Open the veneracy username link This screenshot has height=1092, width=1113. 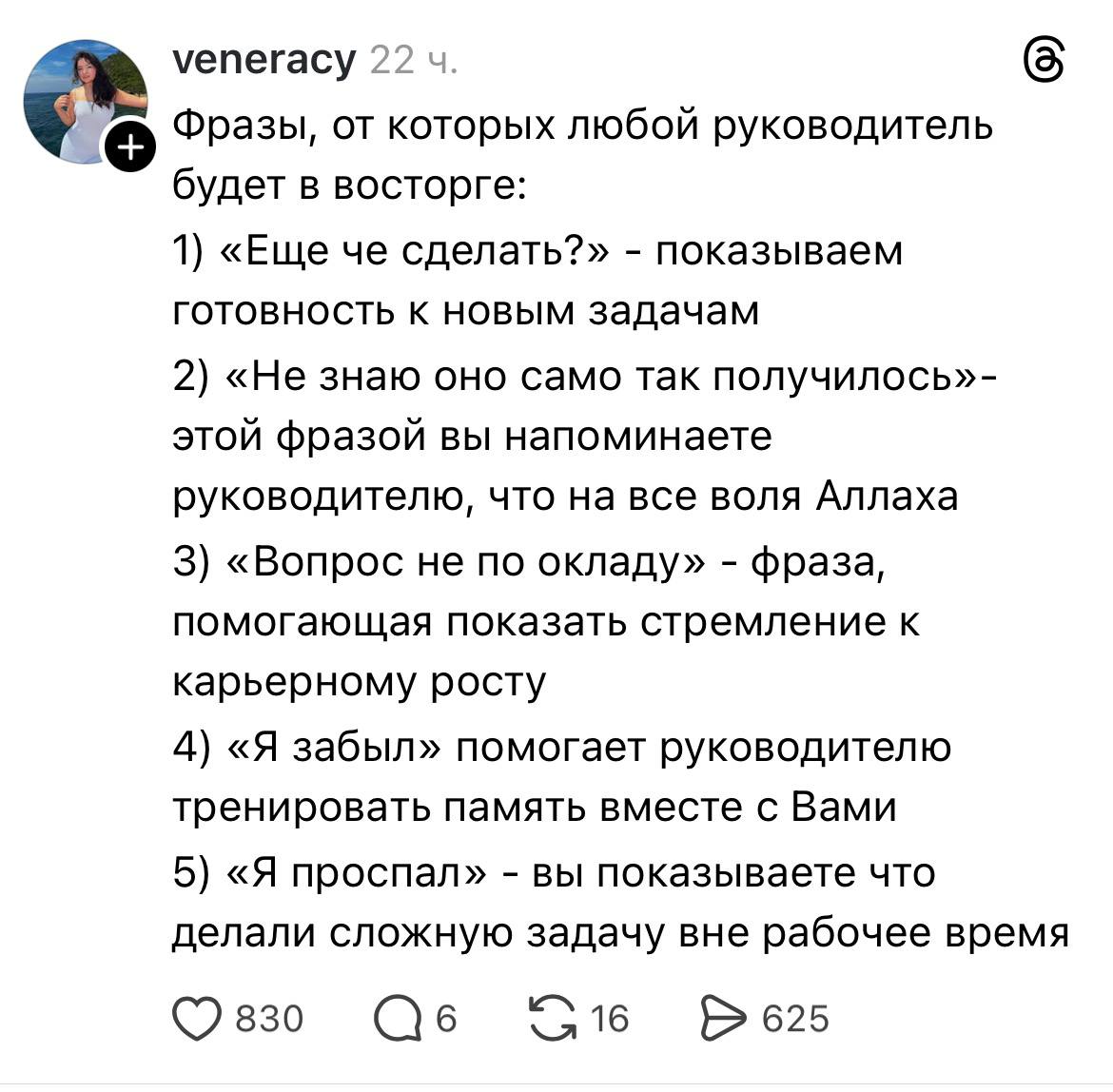pyautogui.click(x=264, y=60)
